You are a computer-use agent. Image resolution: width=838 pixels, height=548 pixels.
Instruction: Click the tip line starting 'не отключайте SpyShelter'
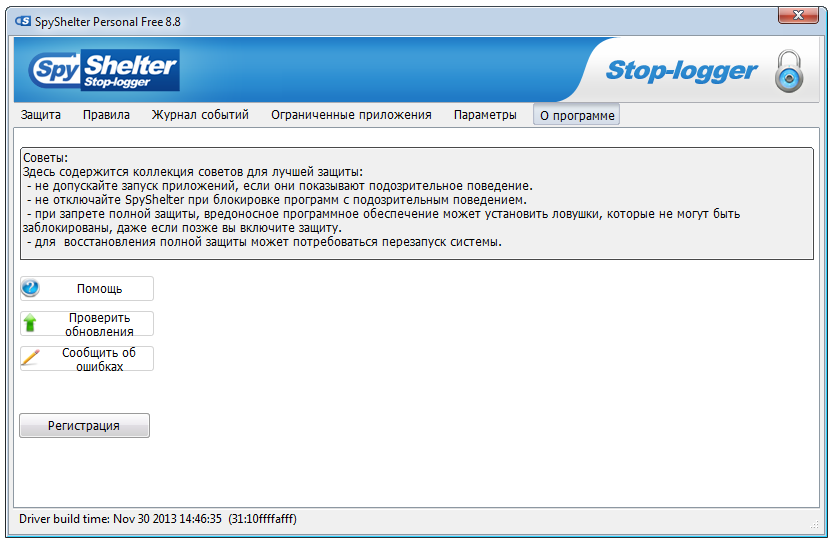pyautogui.click(x=277, y=200)
